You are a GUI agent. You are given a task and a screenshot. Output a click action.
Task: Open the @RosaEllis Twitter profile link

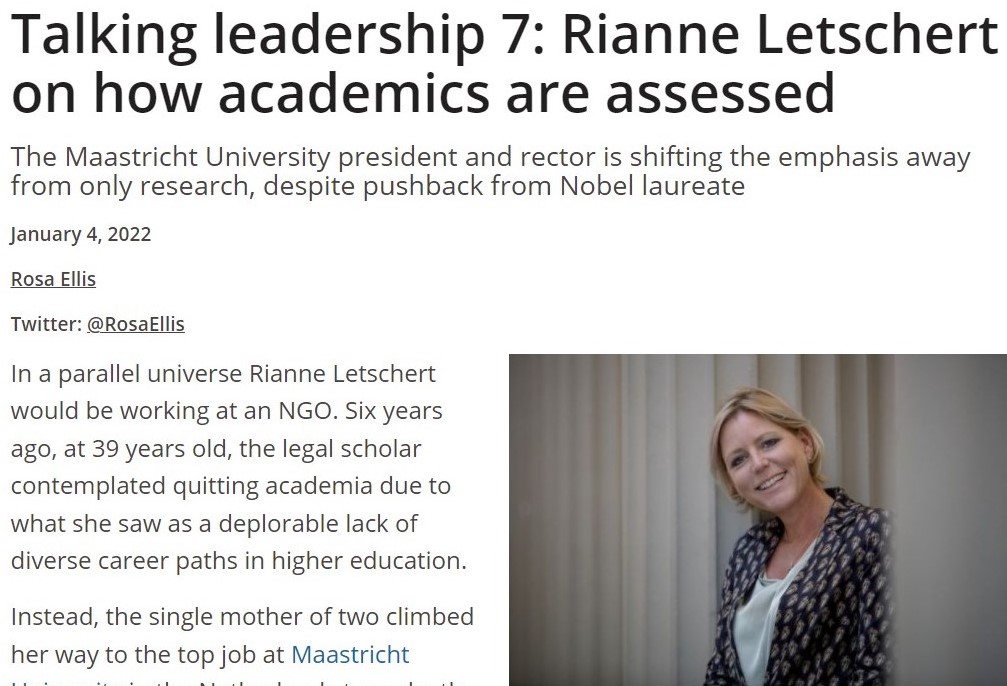point(136,324)
